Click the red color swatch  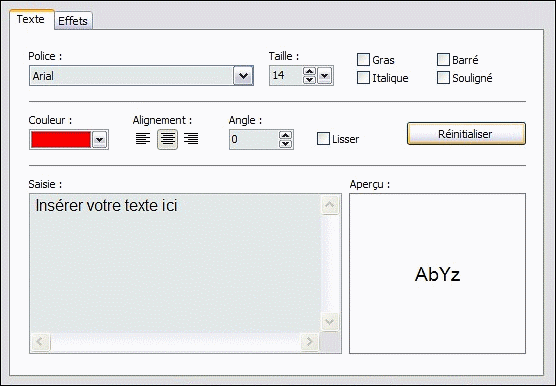(61, 140)
